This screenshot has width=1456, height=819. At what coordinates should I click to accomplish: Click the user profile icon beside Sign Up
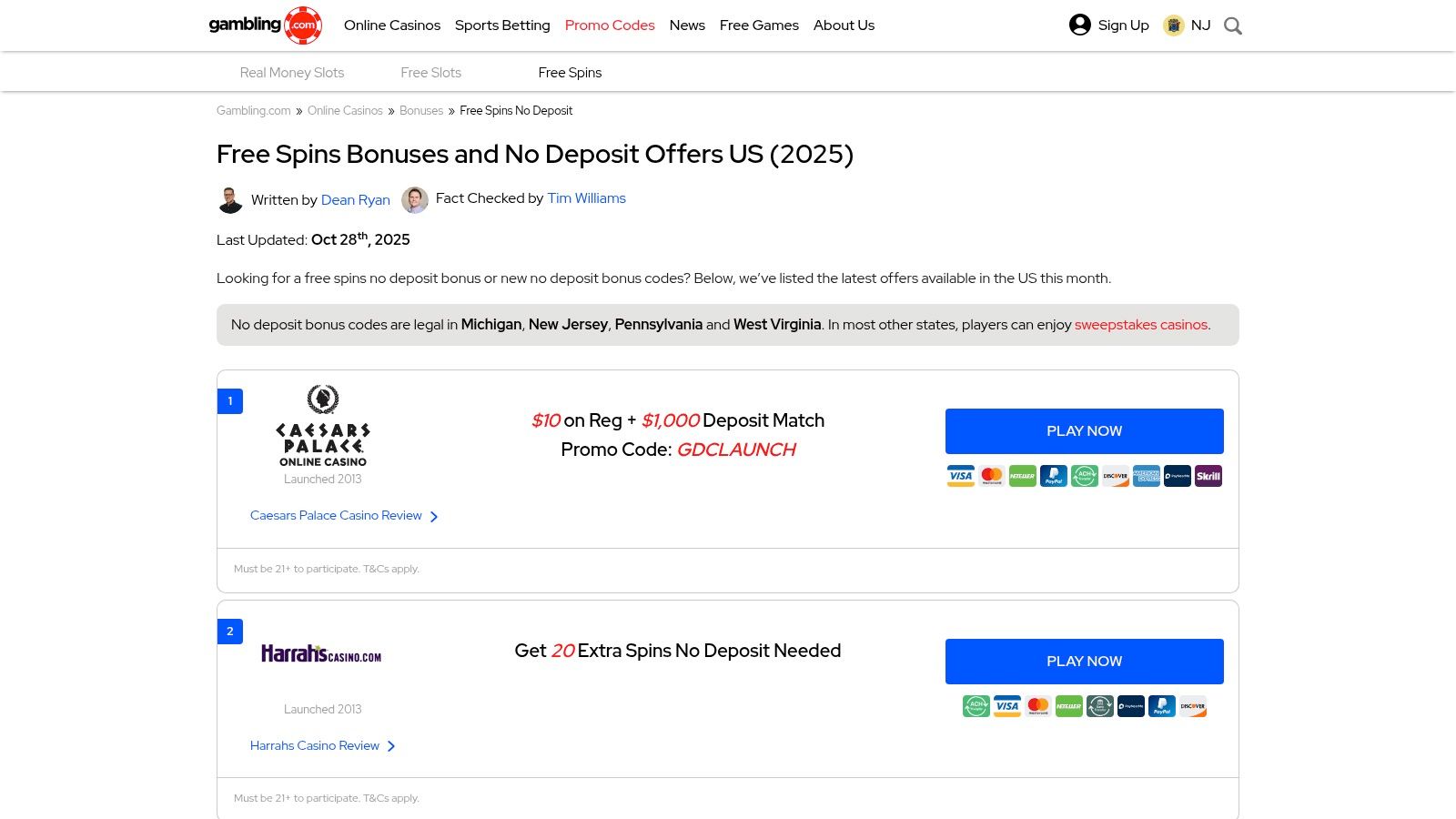1078,25
